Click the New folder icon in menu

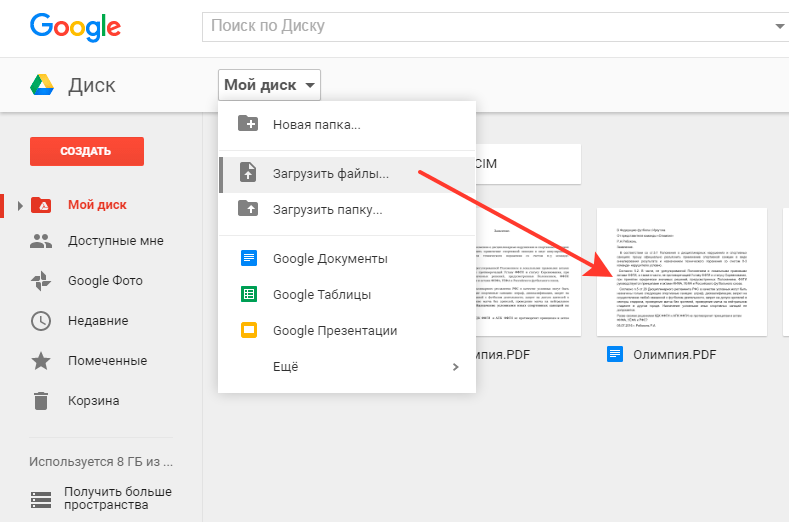coord(248,123)
